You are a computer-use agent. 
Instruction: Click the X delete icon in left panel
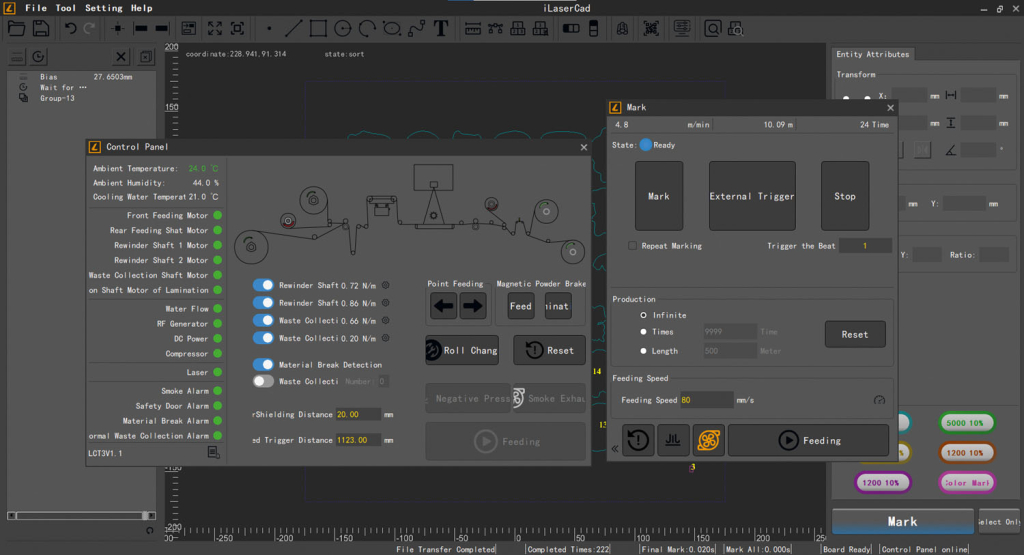(x=121, y=57)
